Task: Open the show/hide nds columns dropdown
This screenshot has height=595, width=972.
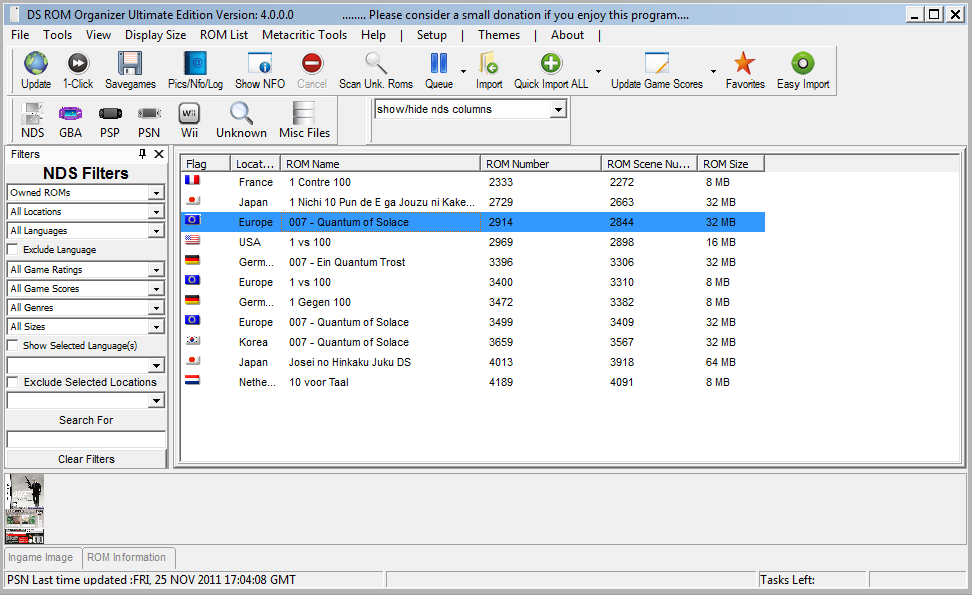Action: tap(558, 110)
